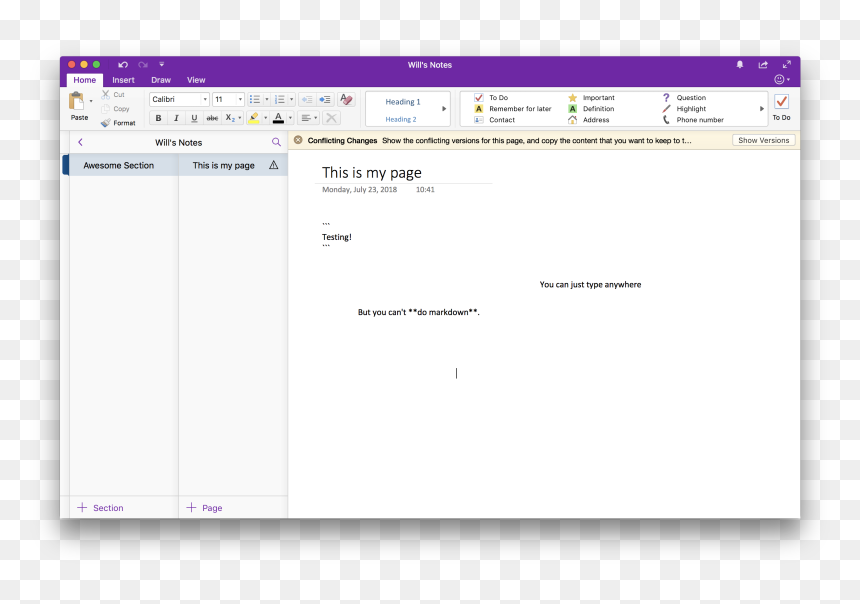Screen dimensions: 860x604
Task: Apply the Question mark tag
Action: tap(684, 98)
